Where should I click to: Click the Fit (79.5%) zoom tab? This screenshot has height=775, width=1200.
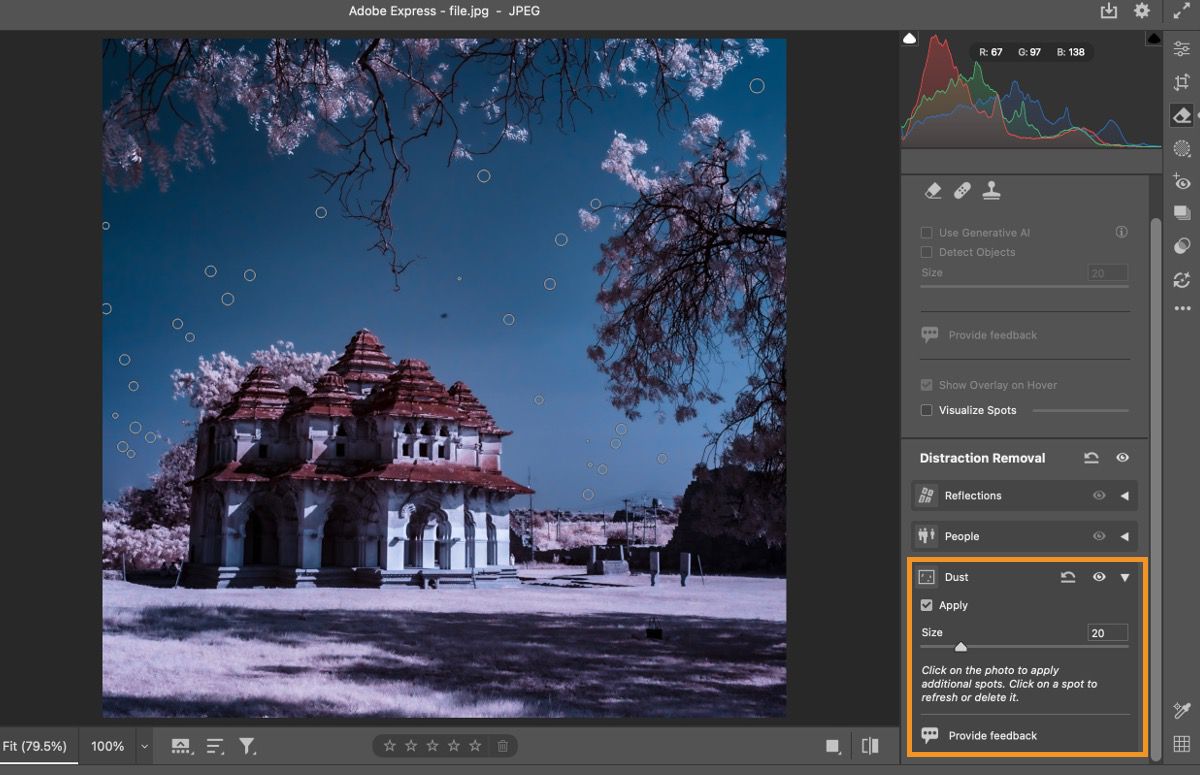pos(33,745)
